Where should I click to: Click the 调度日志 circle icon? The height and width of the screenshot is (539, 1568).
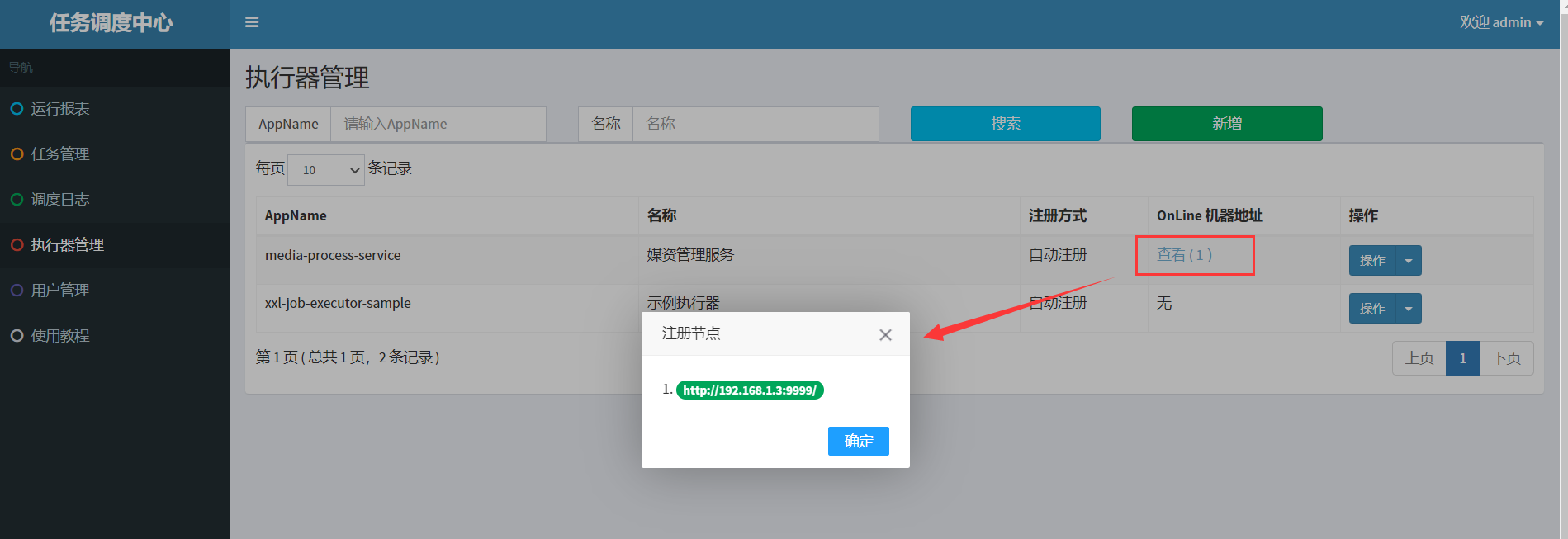(x=17, y=200)
